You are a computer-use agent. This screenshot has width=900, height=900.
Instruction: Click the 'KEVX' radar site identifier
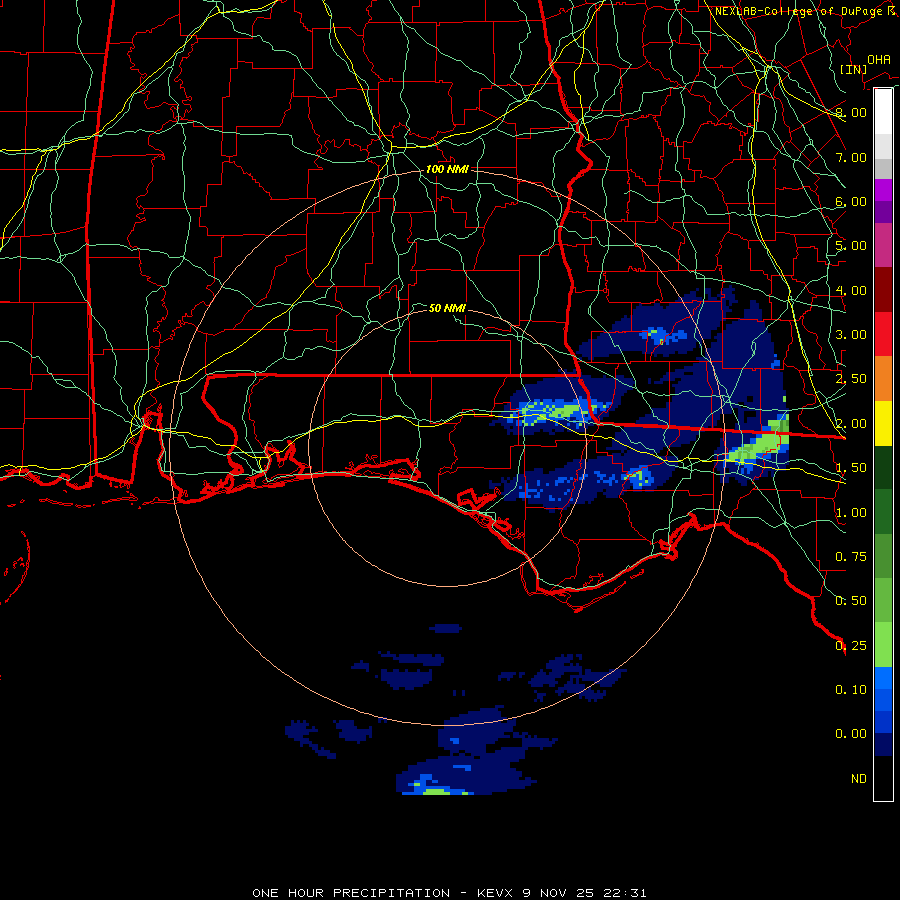496,893
